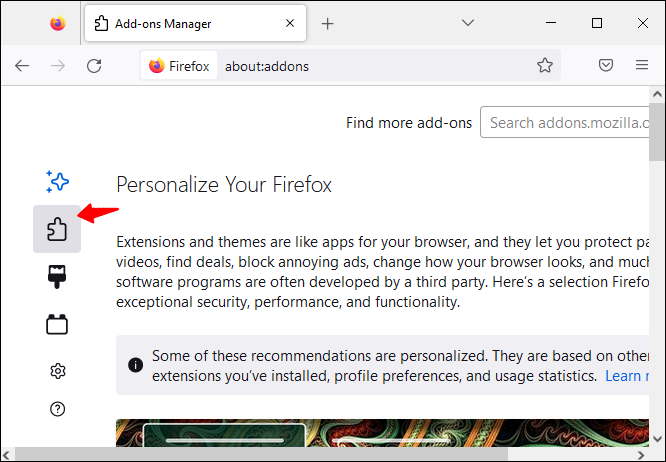Open the Firefox application hamburger menu

642,65
